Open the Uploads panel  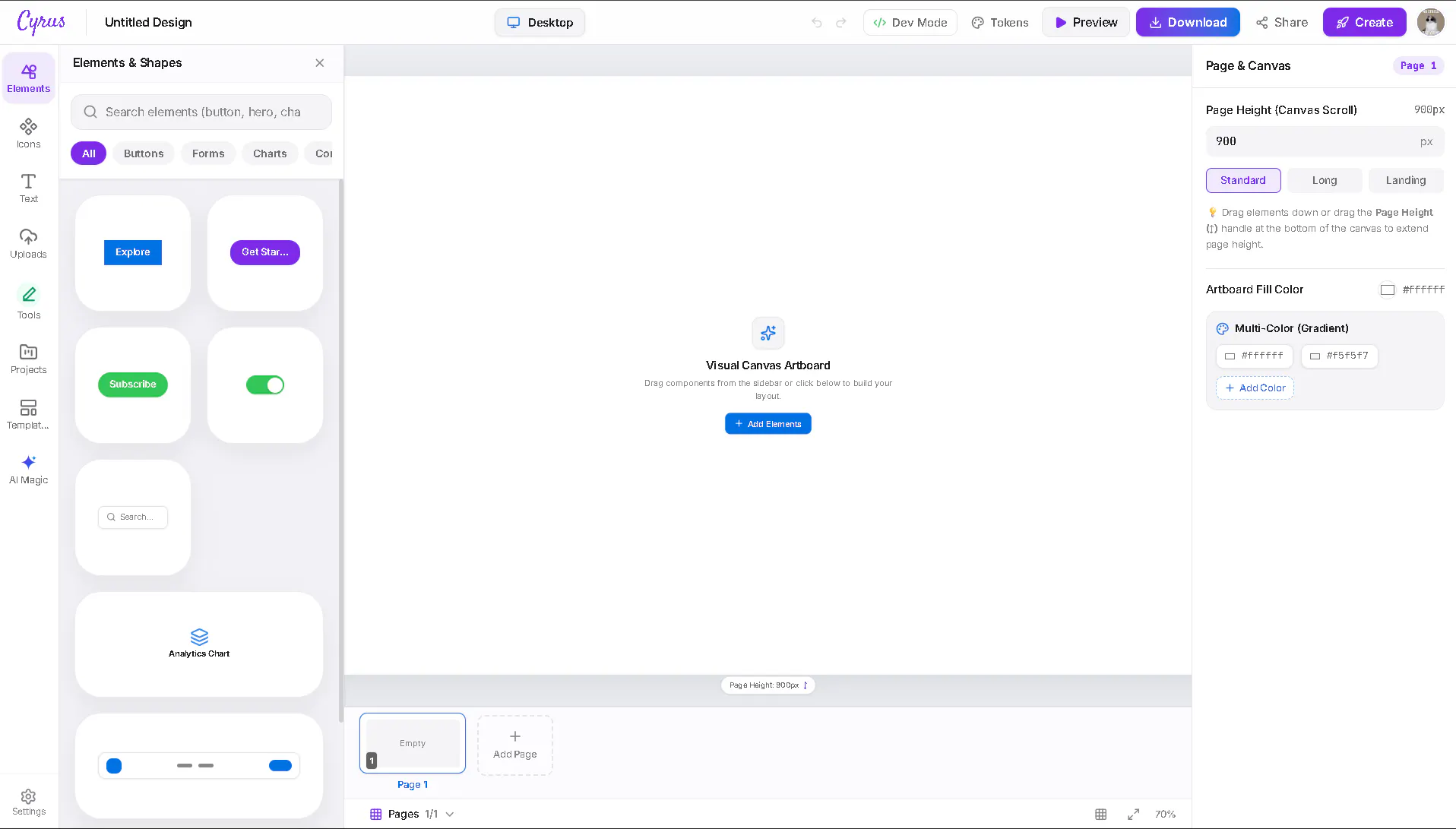pos(29,244)
